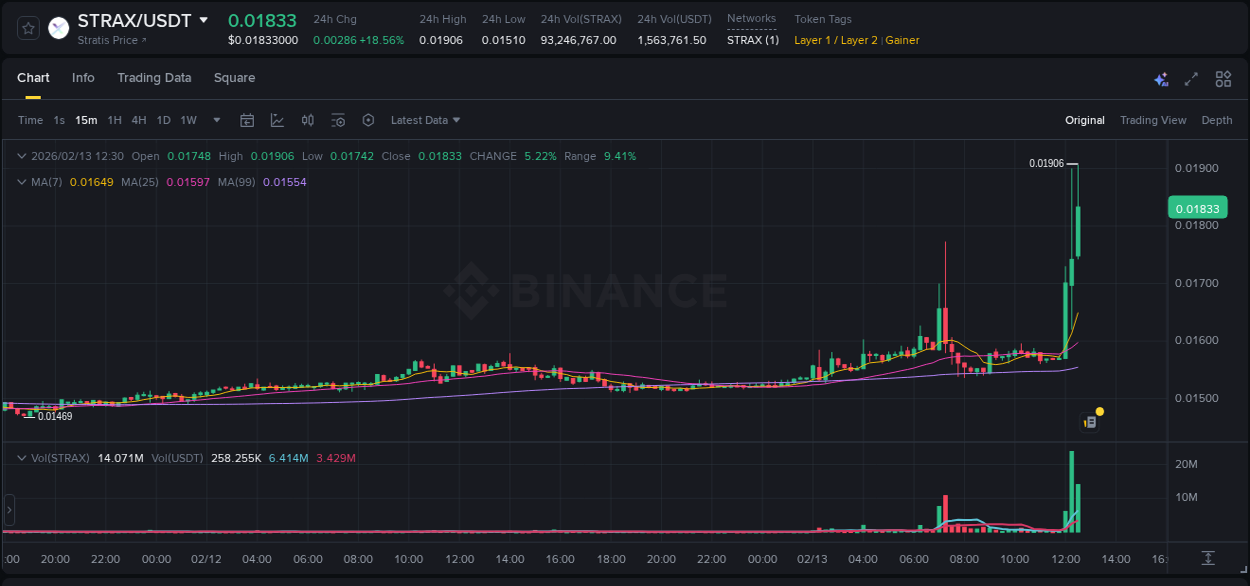The height and width of the screenshot is (586, 1250).
Task: Collapse the MA indicator row
Action: (22, 182)
